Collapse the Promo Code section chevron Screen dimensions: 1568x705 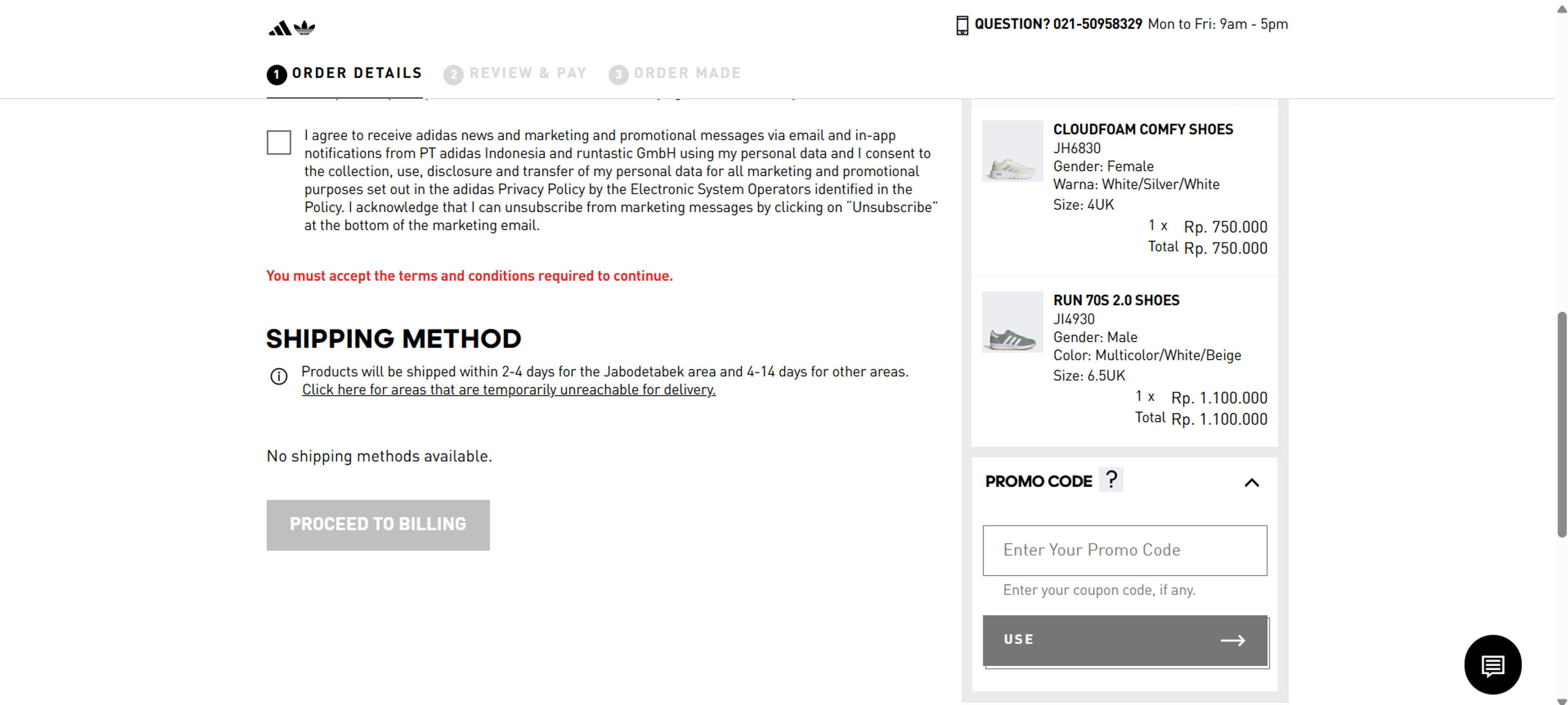tap(1252, 483)
